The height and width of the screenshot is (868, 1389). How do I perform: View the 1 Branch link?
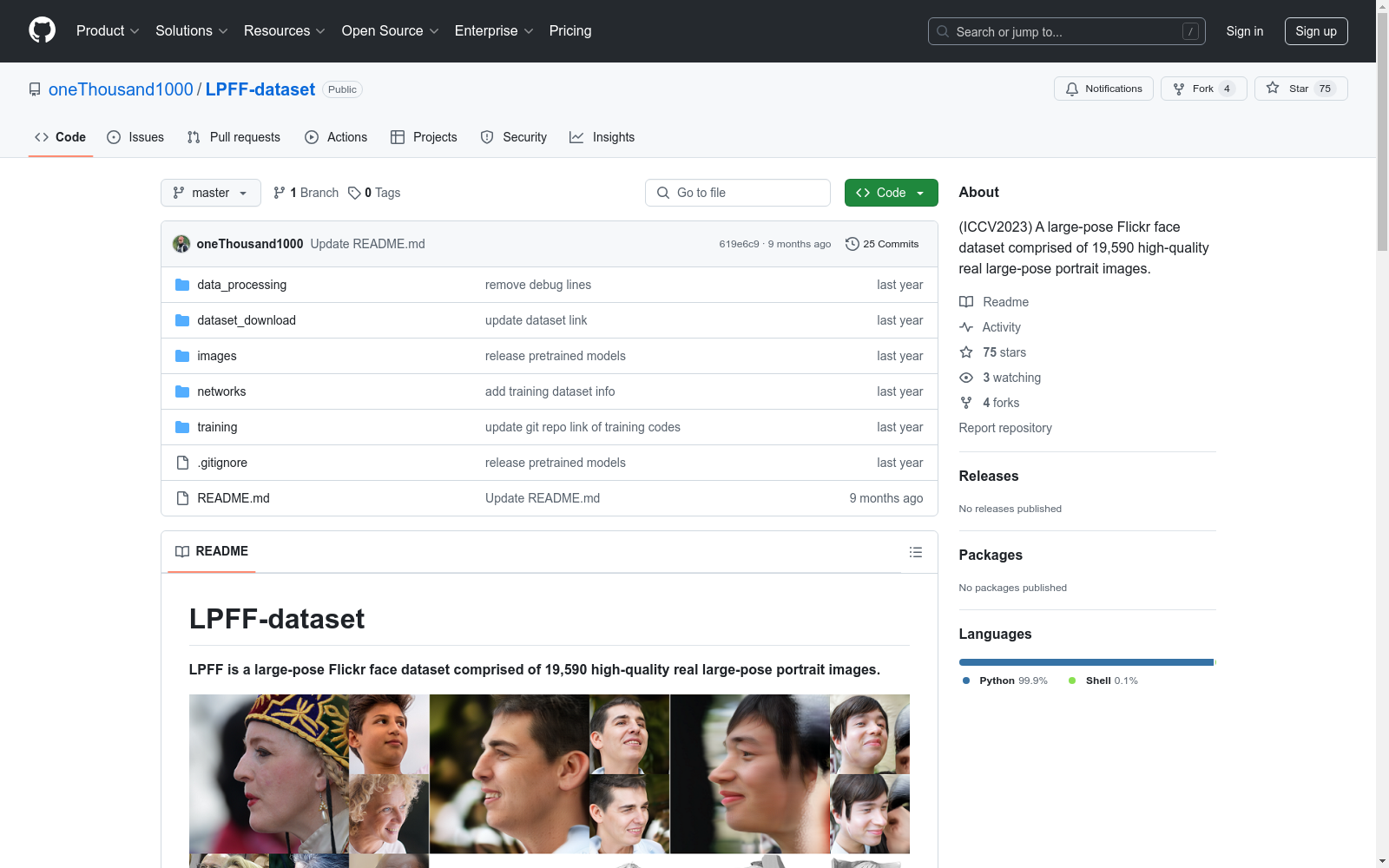pos(306,193)
